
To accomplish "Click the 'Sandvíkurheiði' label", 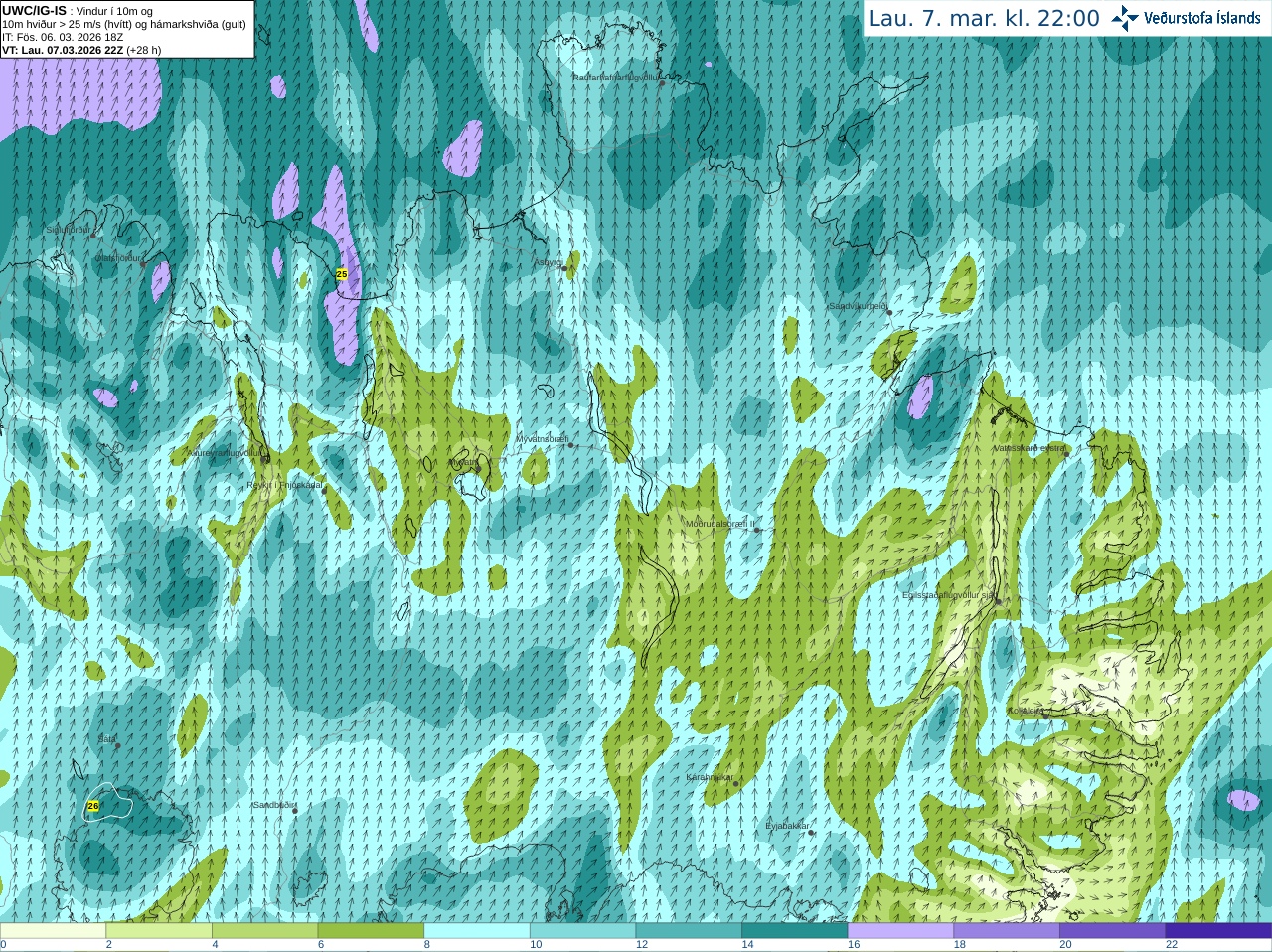I will coord(859,306).
